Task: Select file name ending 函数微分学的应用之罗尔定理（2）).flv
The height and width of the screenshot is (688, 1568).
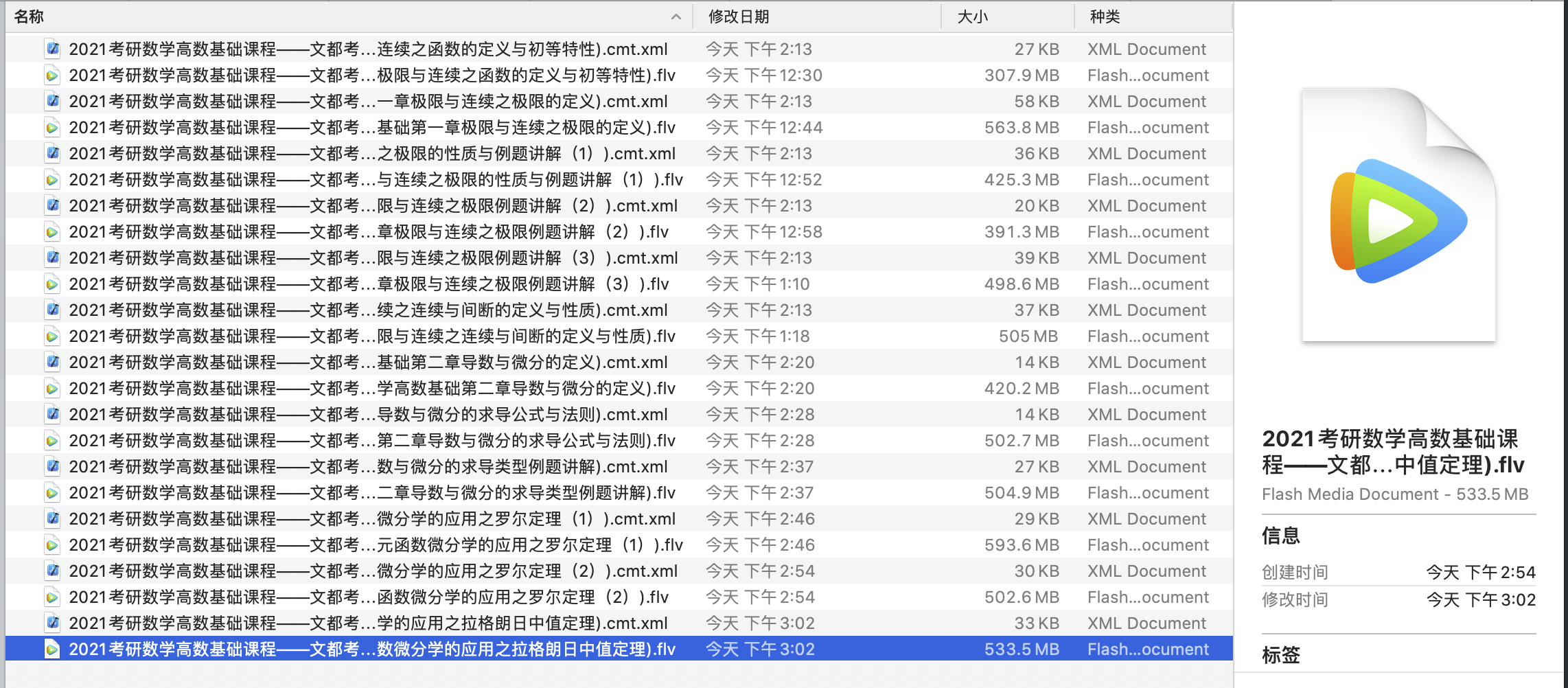Action: click(x=369, y=597)
